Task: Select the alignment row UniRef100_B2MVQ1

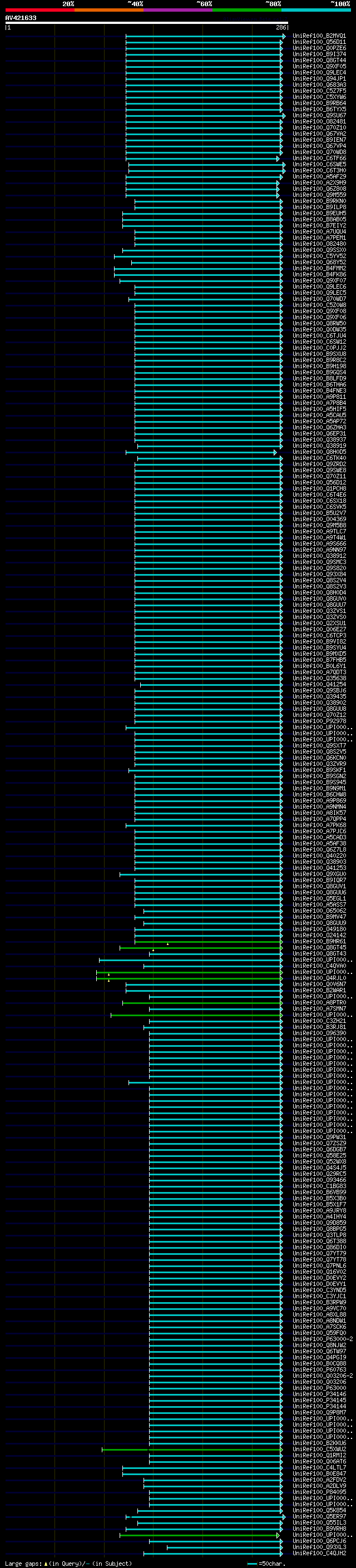Action: pos(319,37)
